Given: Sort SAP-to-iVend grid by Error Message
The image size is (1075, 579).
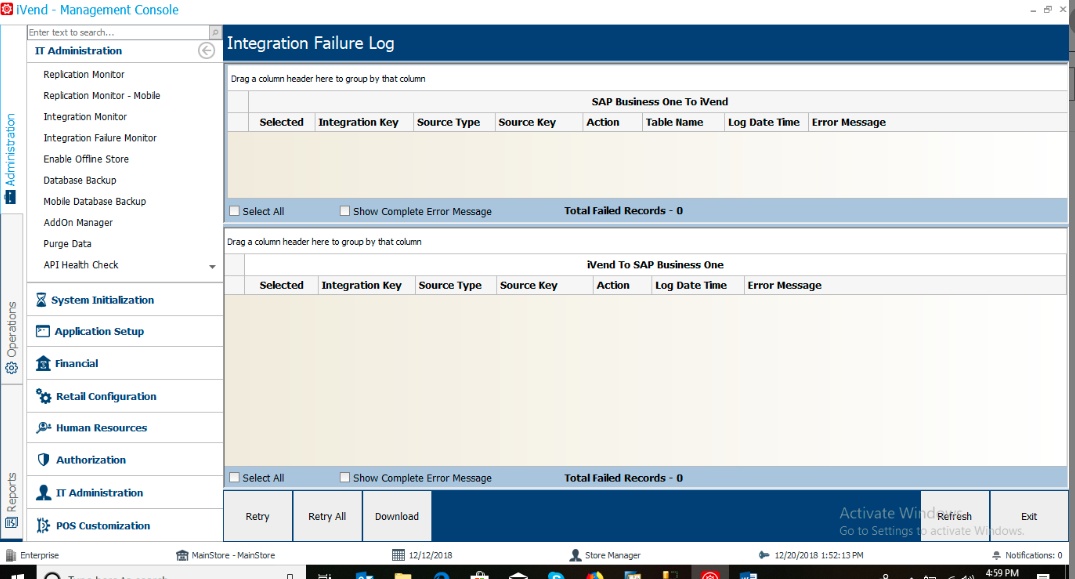Looking at the screenshot, I should click(x=937, y=122).
